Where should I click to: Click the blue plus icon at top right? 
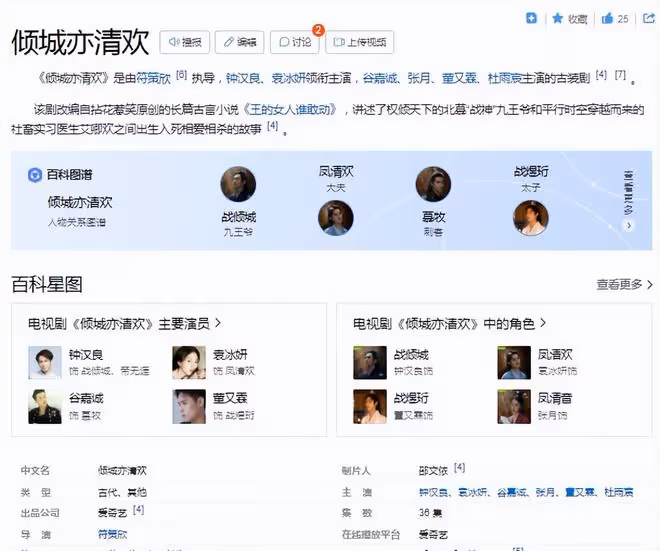(x=531, y=18)
